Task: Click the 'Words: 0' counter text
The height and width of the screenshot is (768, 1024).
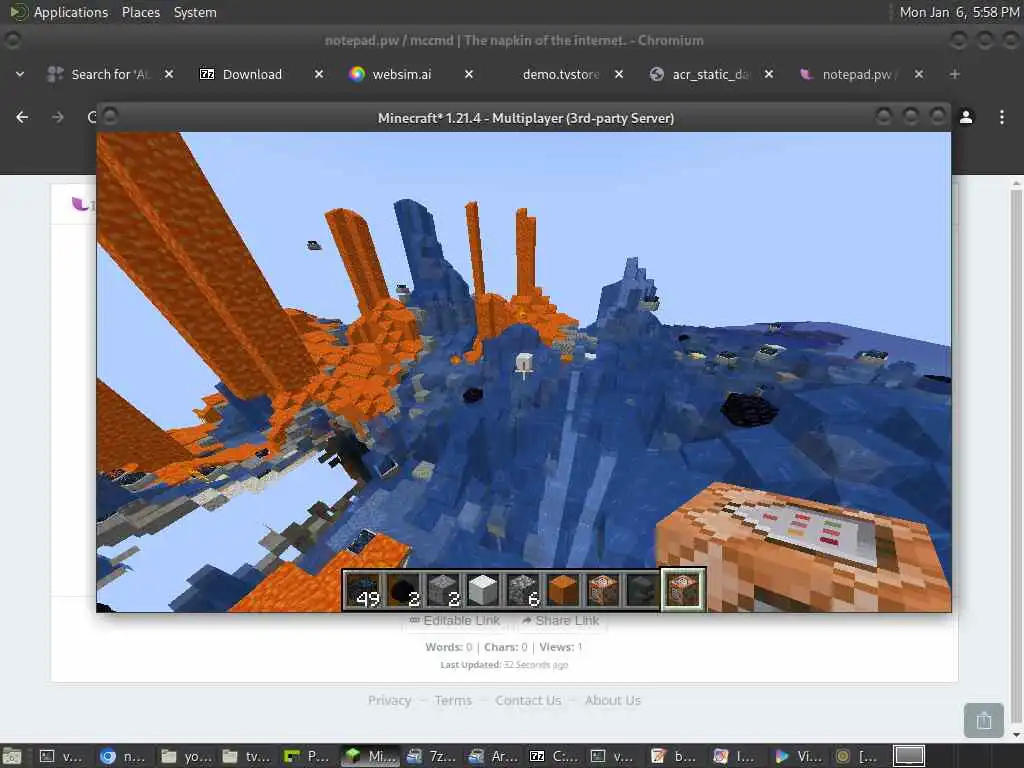Action: point(449,647)
